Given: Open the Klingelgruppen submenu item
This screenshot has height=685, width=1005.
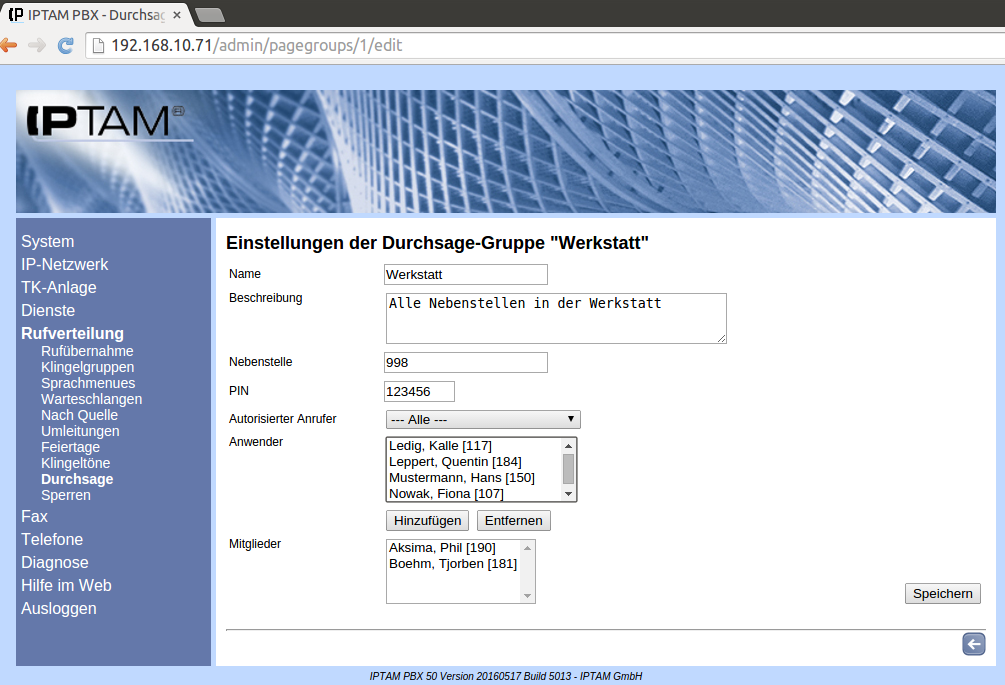Looking at the screenshot, I should (87, 367).
